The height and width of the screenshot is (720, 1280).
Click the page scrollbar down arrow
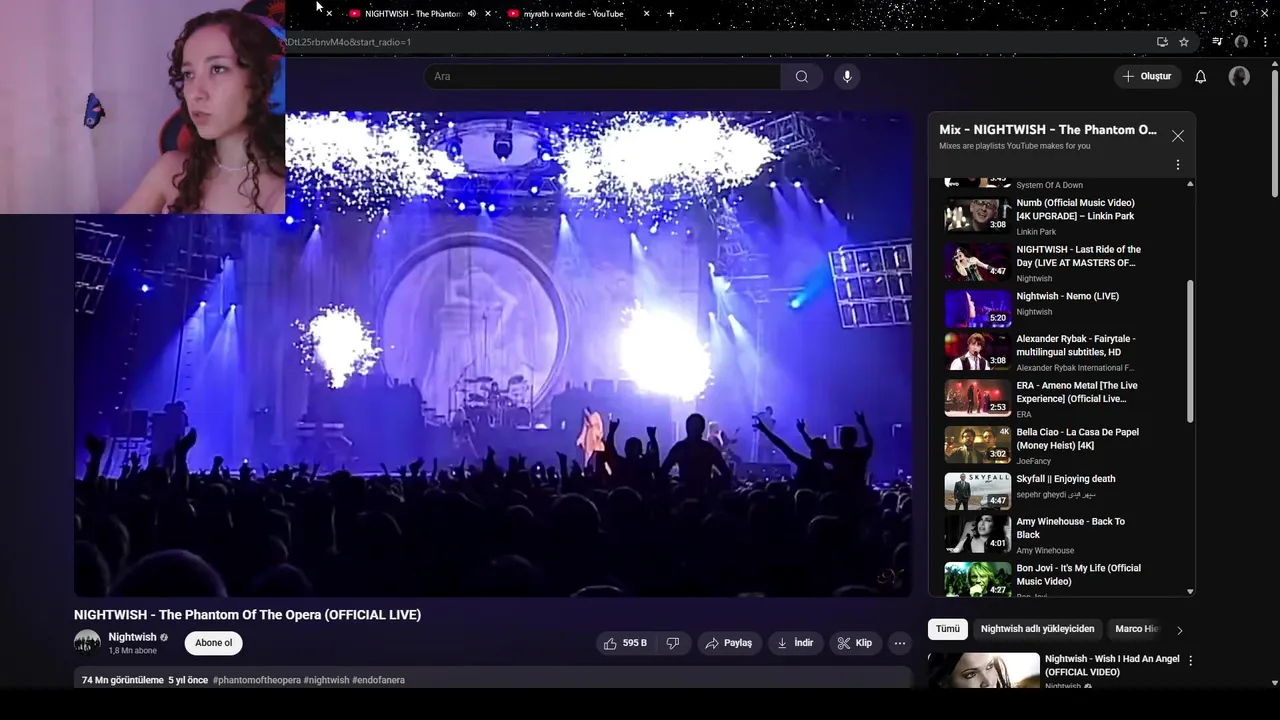tap(1274, 683)
